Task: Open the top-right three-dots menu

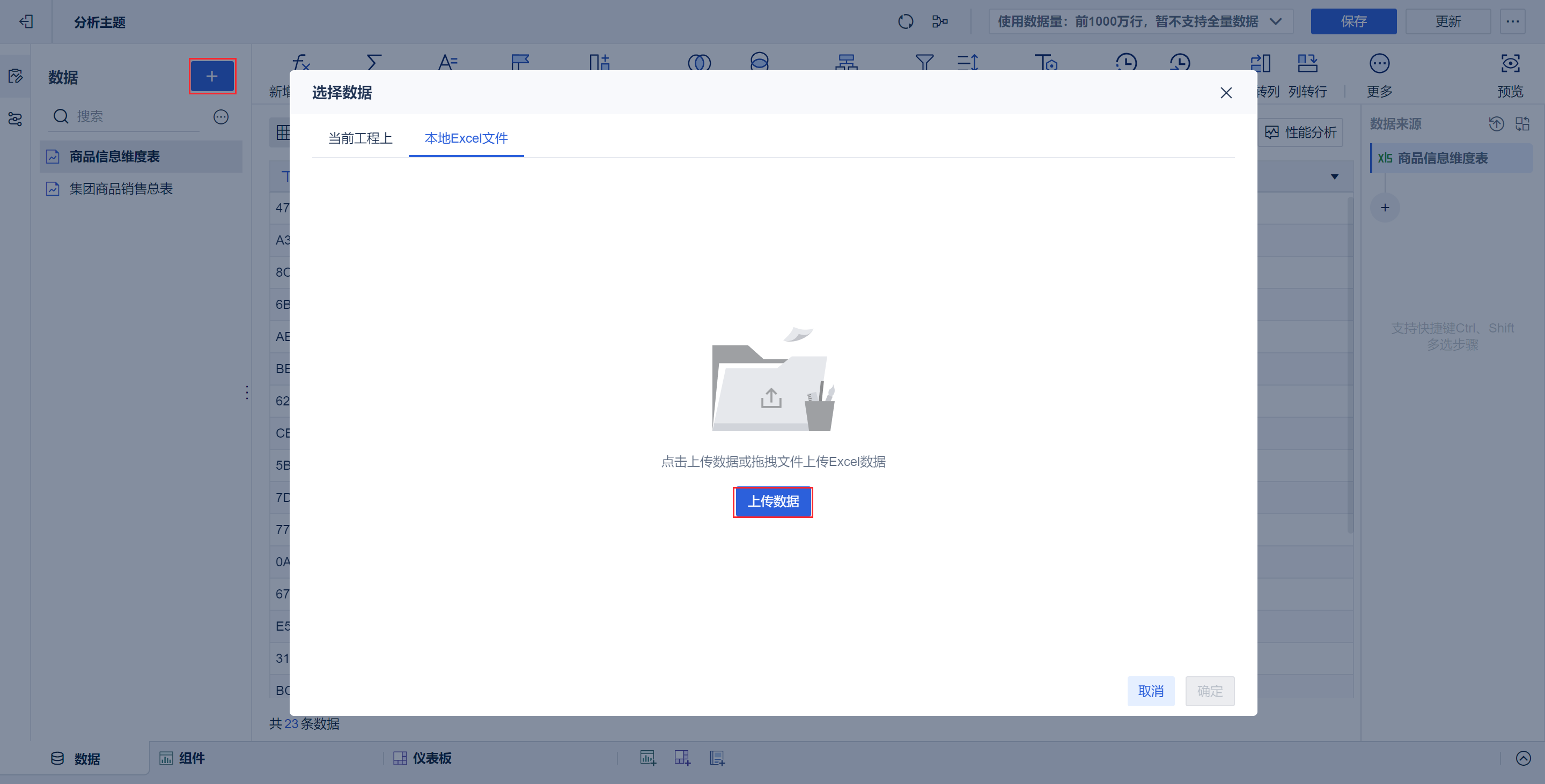Action: (x=1512, y=21)
